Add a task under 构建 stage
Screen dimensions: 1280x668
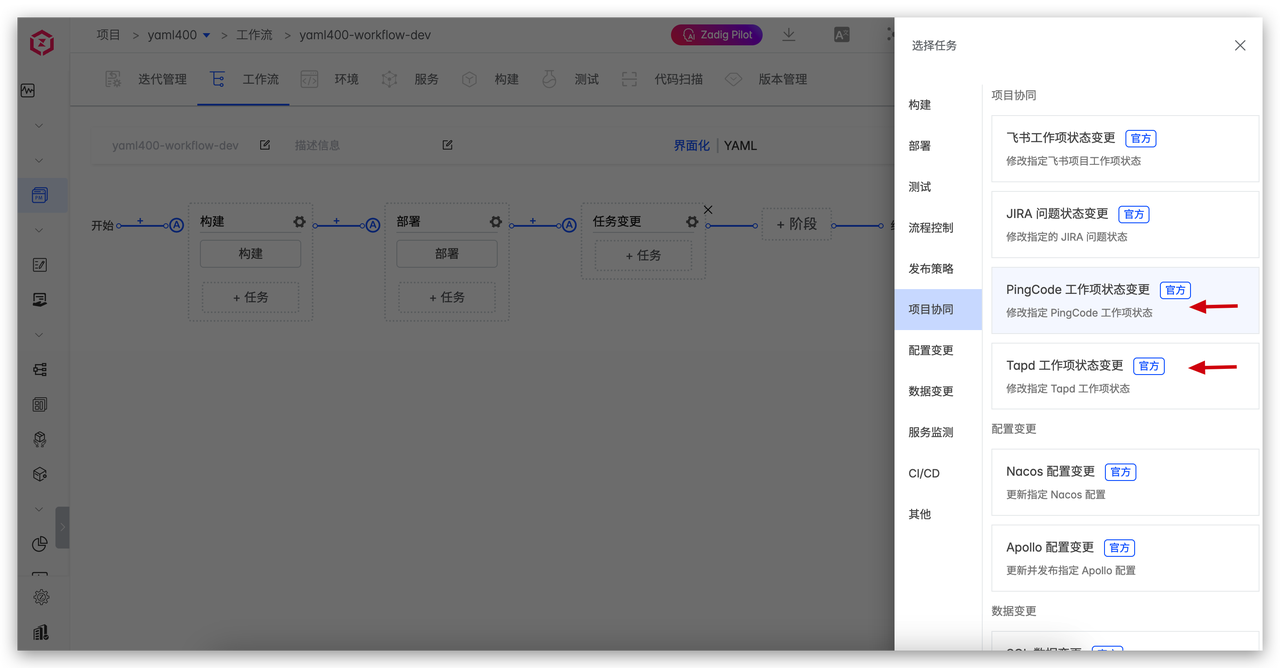coord(251,297)
